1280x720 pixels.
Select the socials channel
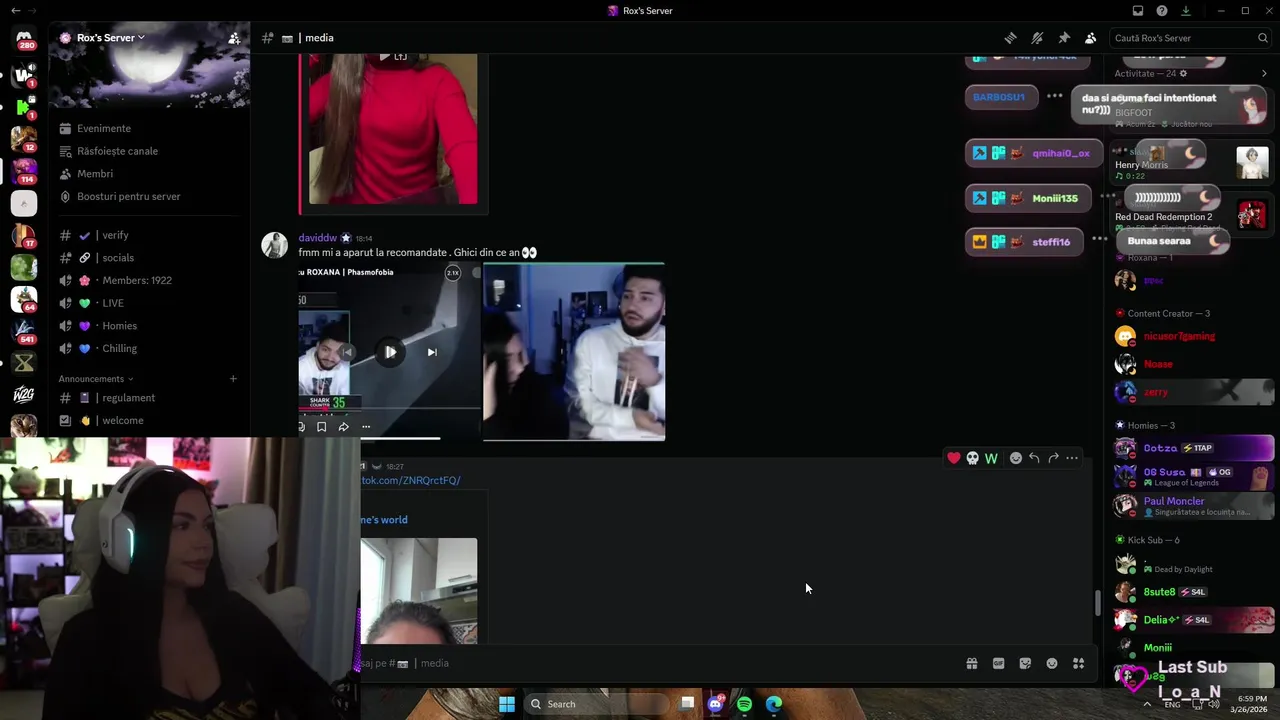pyautogui.click(x=150, y=258)
